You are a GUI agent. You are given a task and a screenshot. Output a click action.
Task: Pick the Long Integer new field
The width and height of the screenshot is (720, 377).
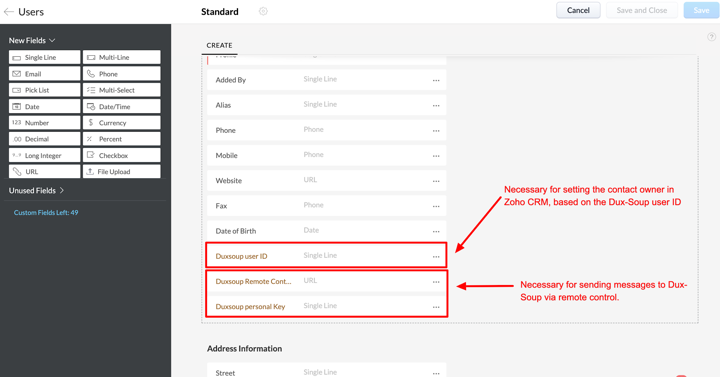(45, 155)
